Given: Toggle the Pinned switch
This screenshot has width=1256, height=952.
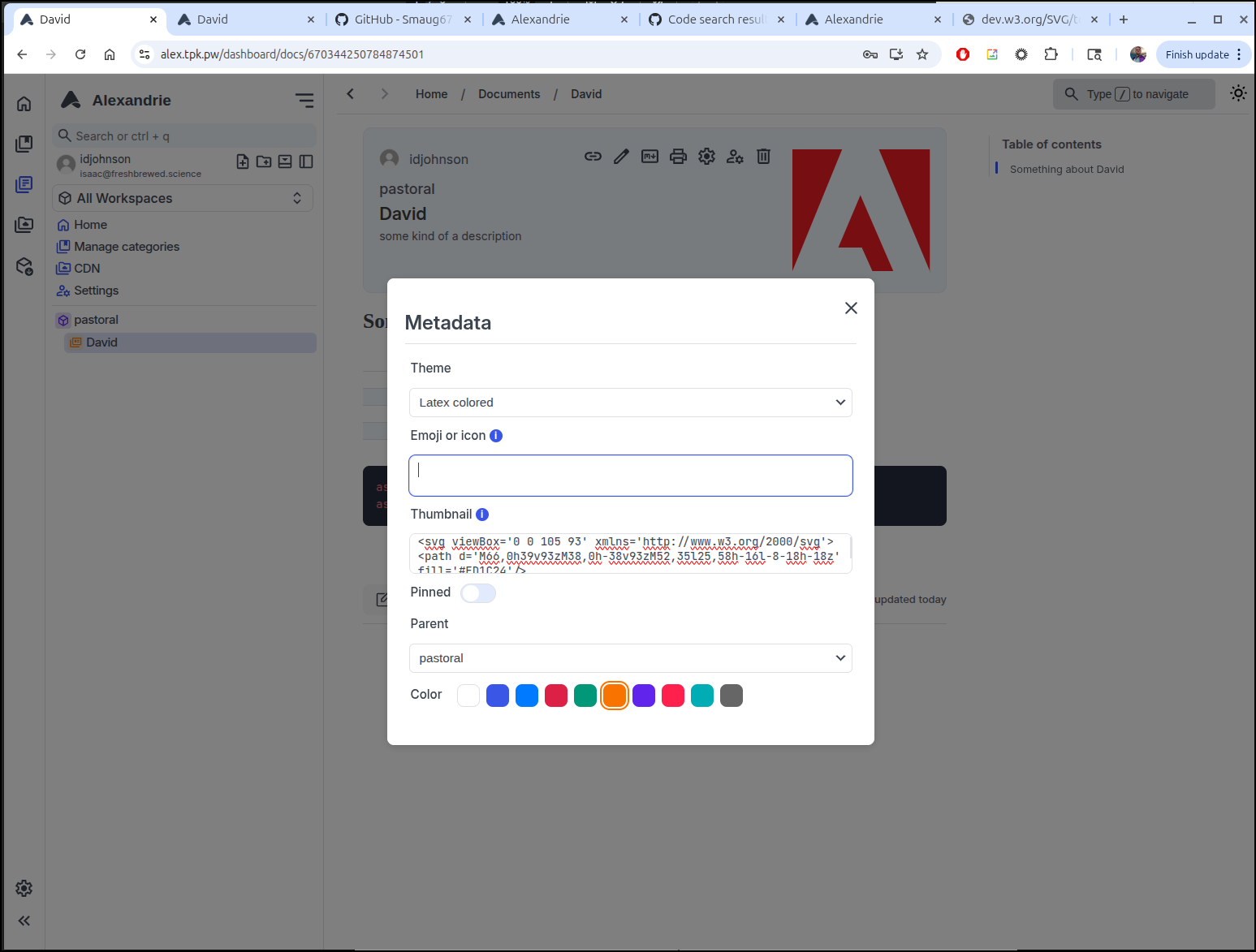Looking at the screenshot, I should click(x=478, y=593).
